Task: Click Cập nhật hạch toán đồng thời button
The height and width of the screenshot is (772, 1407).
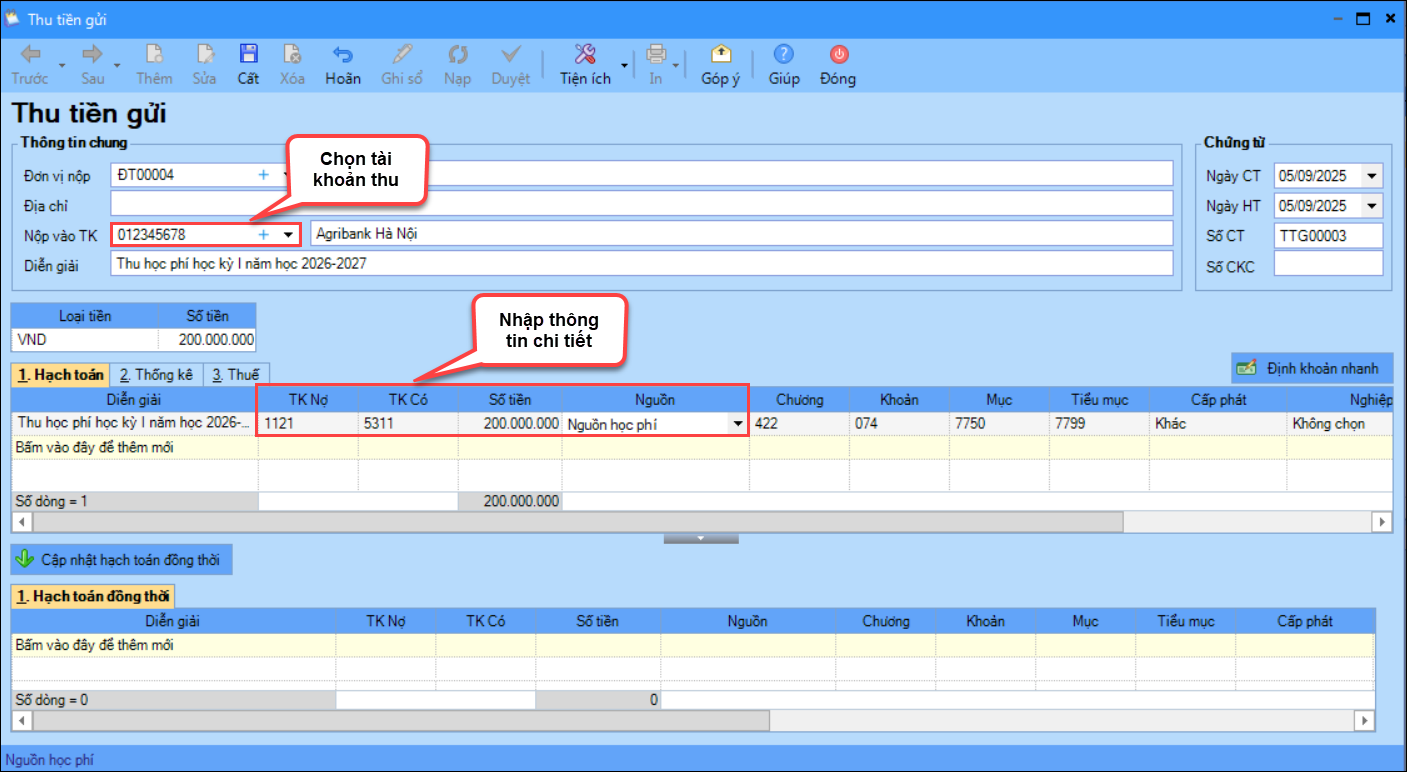Action: tap(121, 560)
